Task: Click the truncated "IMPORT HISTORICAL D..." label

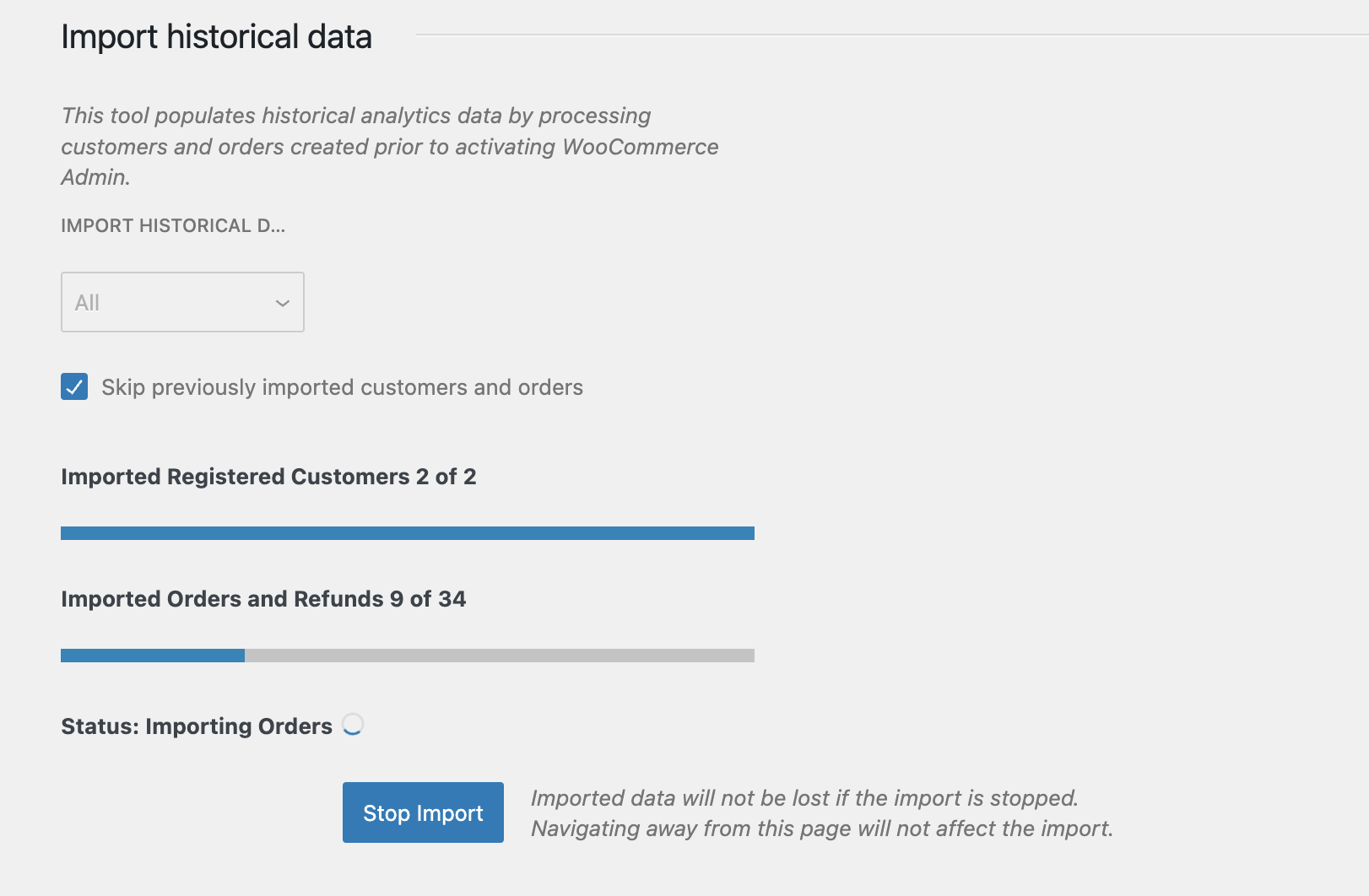Action: [173, 226]
